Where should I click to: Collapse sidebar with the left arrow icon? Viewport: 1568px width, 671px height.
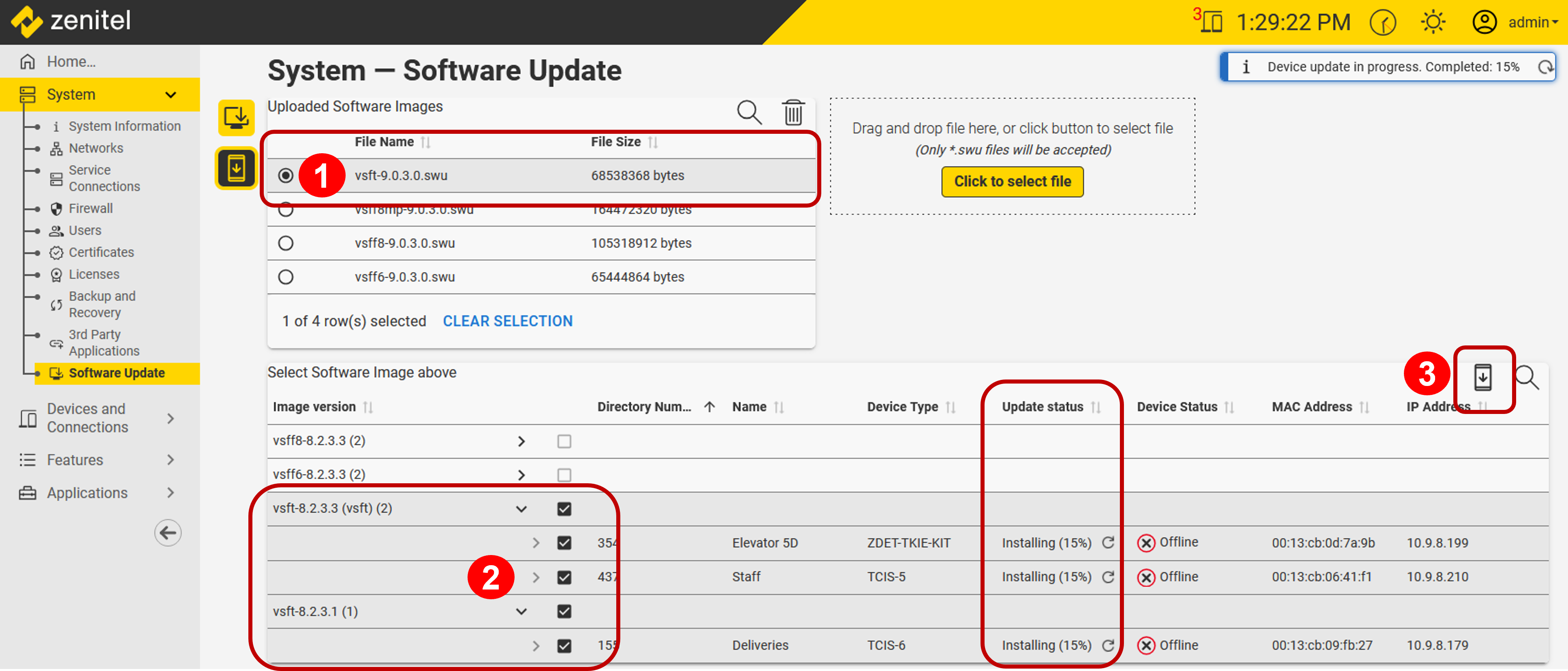(x=167, y=533)
